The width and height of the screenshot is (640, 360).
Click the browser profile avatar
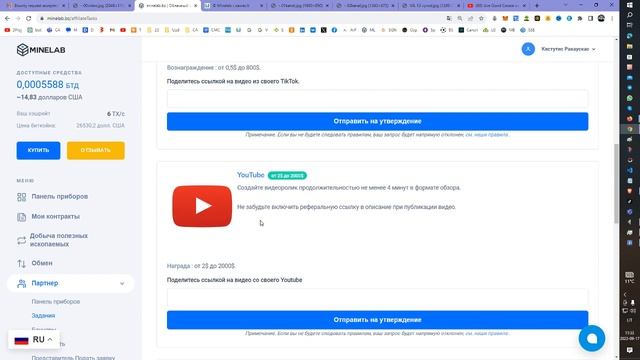coord(601,18)
